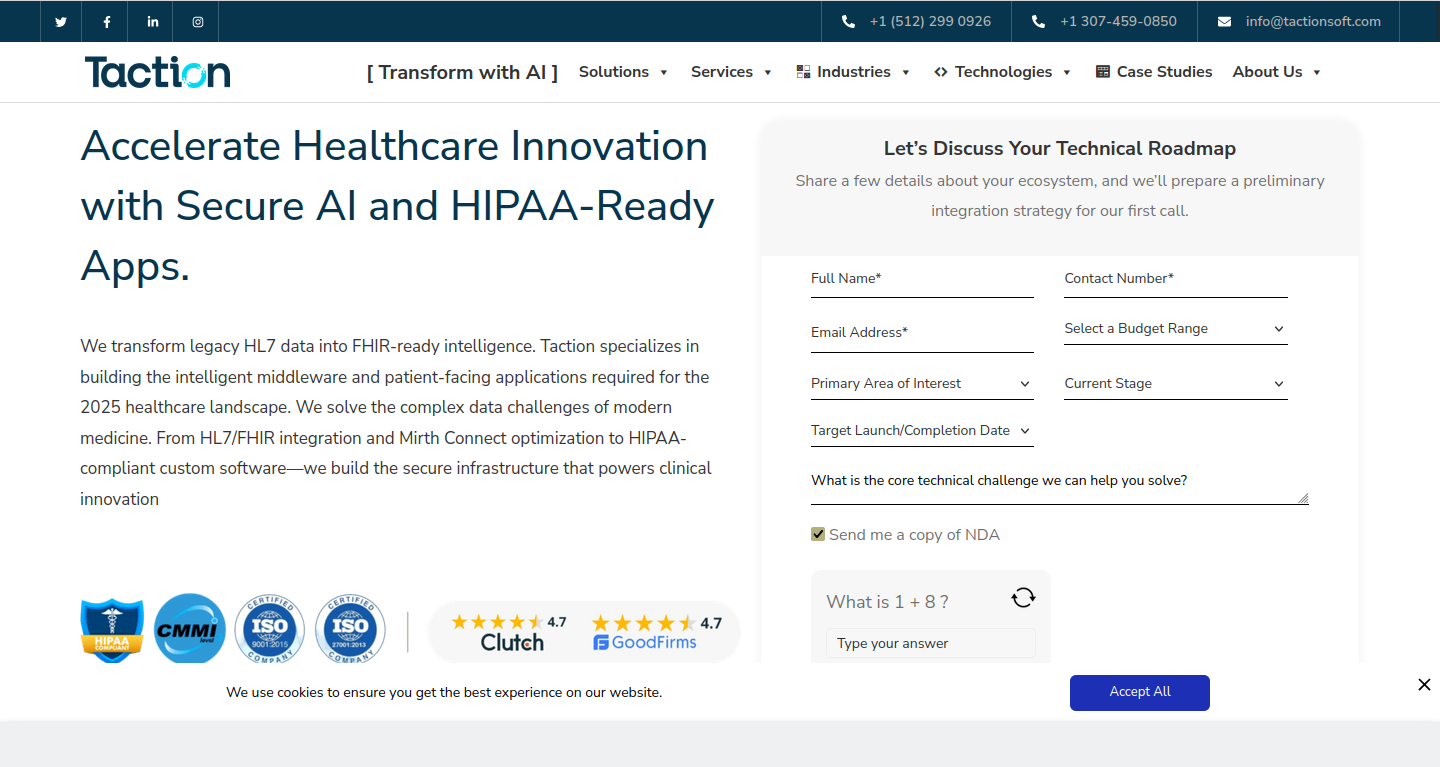
Task: Open the Instagram social icon
Action: pos(197,22)
